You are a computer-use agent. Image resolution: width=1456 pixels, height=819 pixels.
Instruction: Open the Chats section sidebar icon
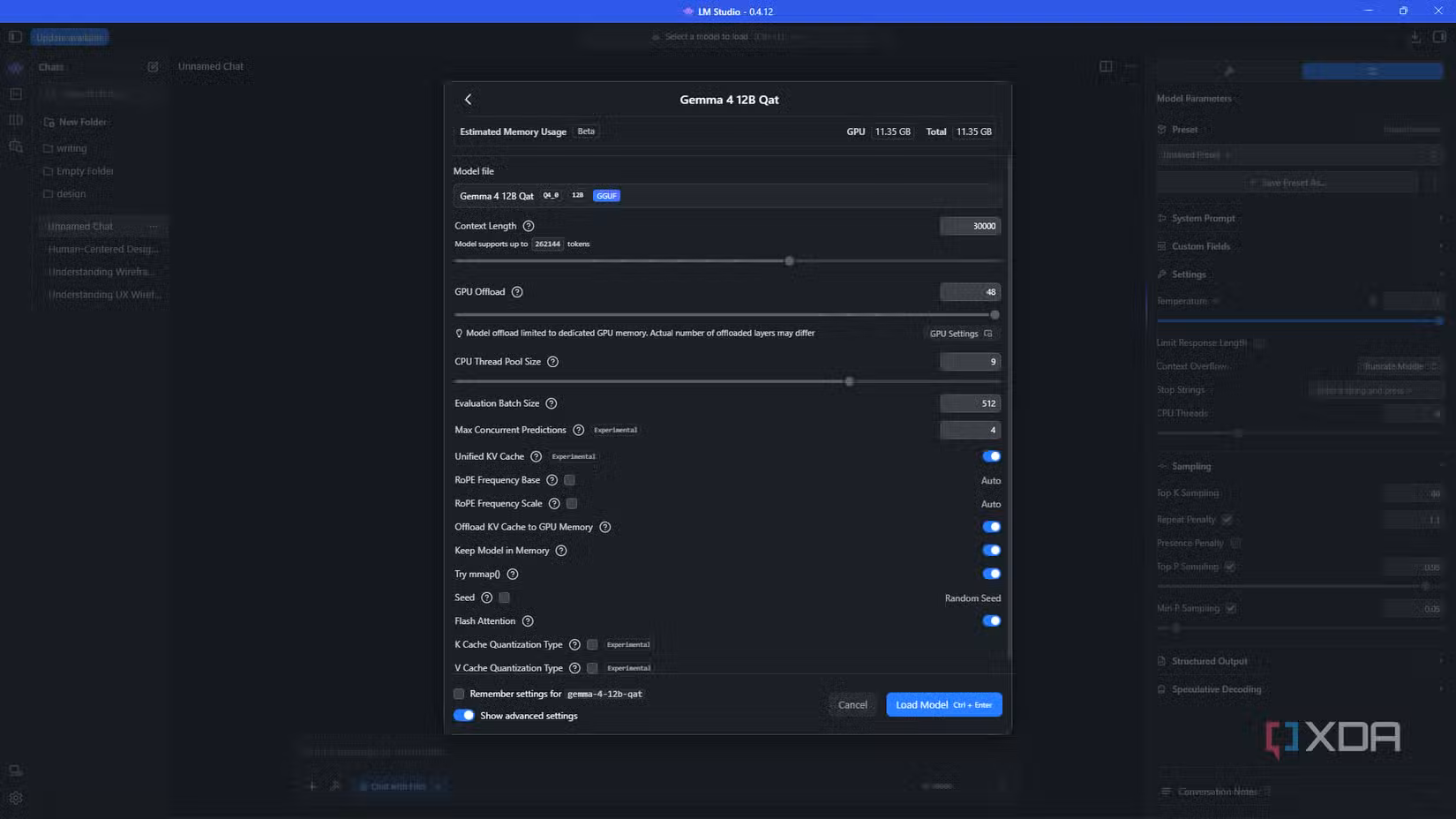click(15, 68)
